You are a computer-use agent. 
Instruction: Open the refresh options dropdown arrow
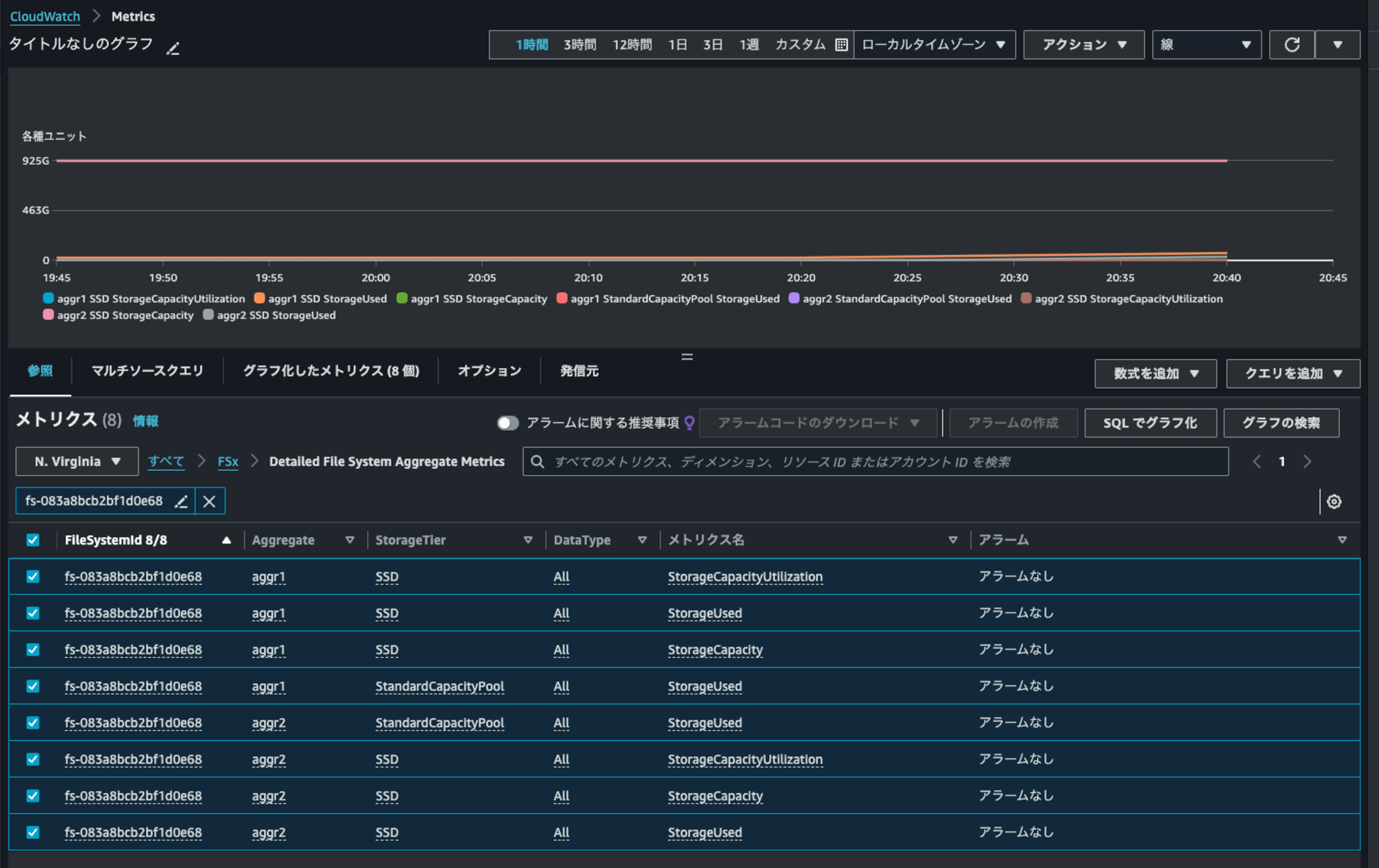click(1338, 45)
